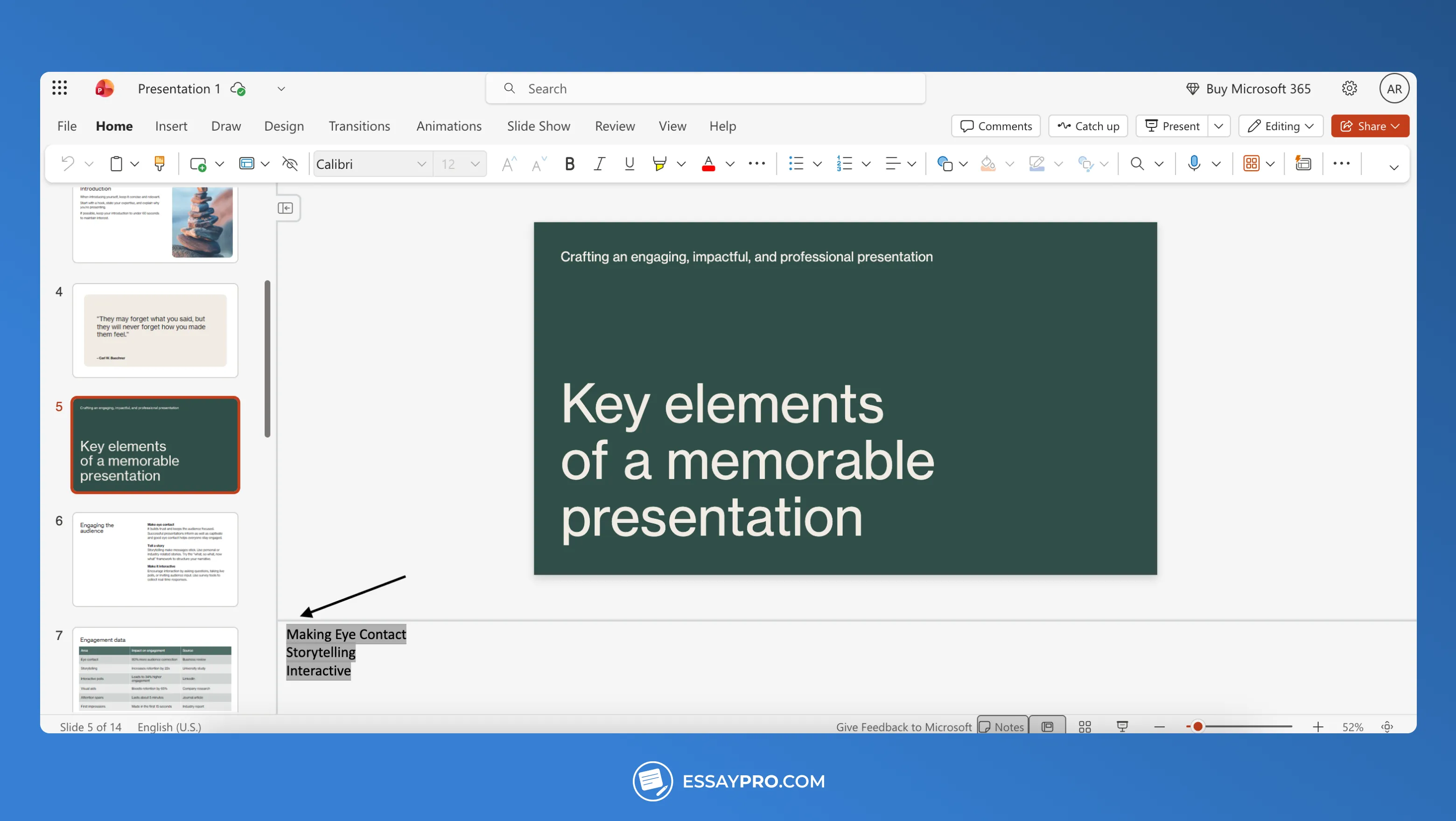Apply Italic formatting from toolbar
This screenshot has height=821, width=1456.
(x=599, y=164)
